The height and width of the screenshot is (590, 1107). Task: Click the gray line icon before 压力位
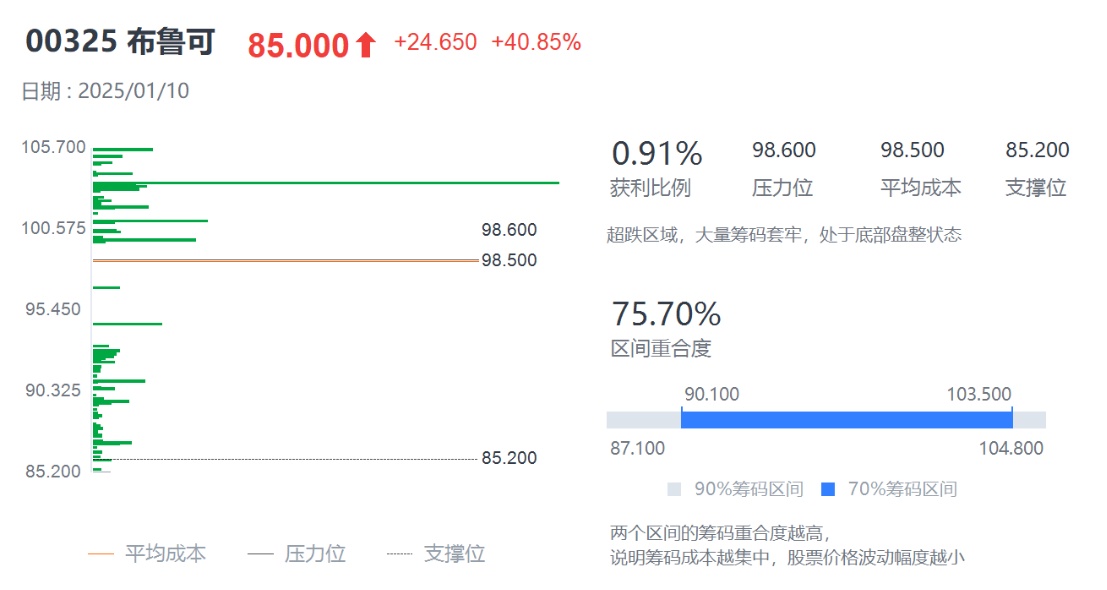[260, 553]
